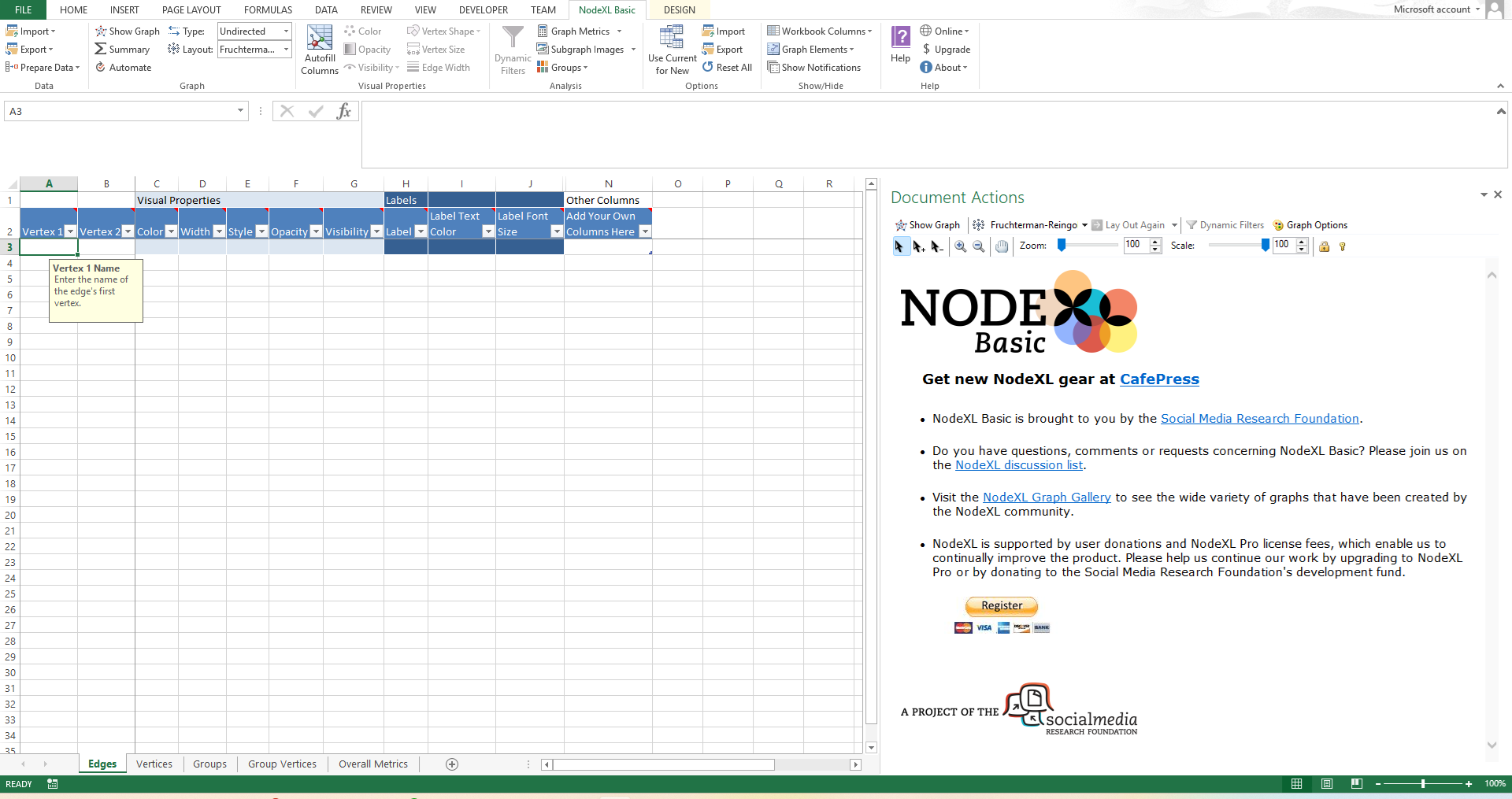1512x799 pixels.
Task: Select the hand pan tool in graph pane
Action: click(1002, 246)
